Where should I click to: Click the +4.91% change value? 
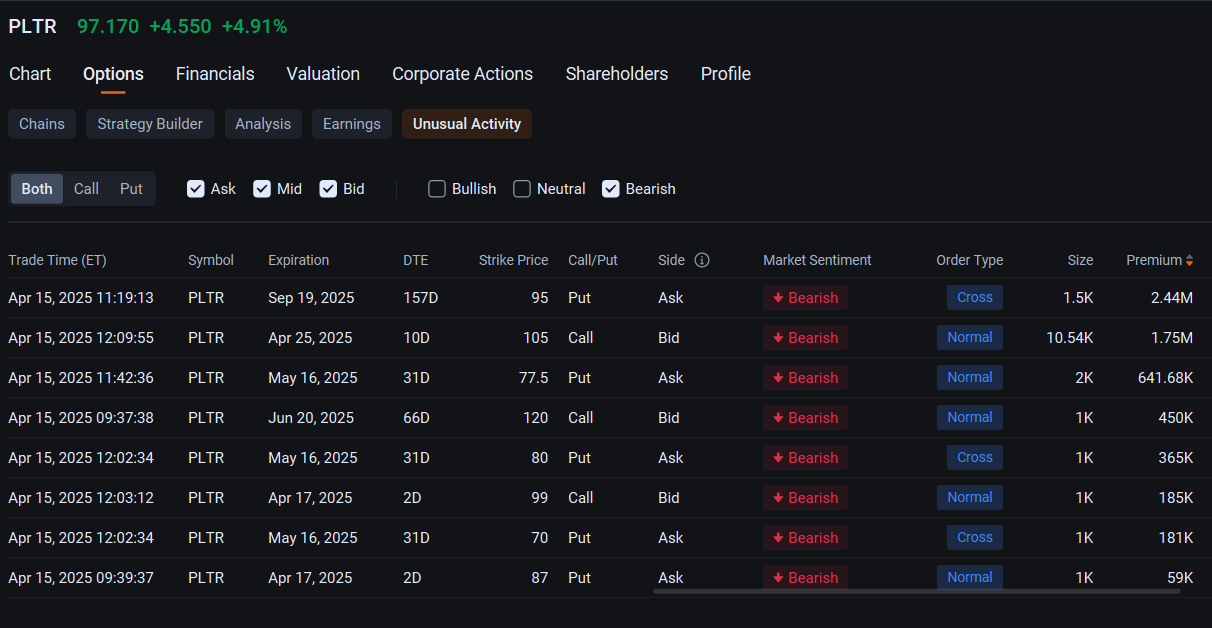tap(254, 27)
